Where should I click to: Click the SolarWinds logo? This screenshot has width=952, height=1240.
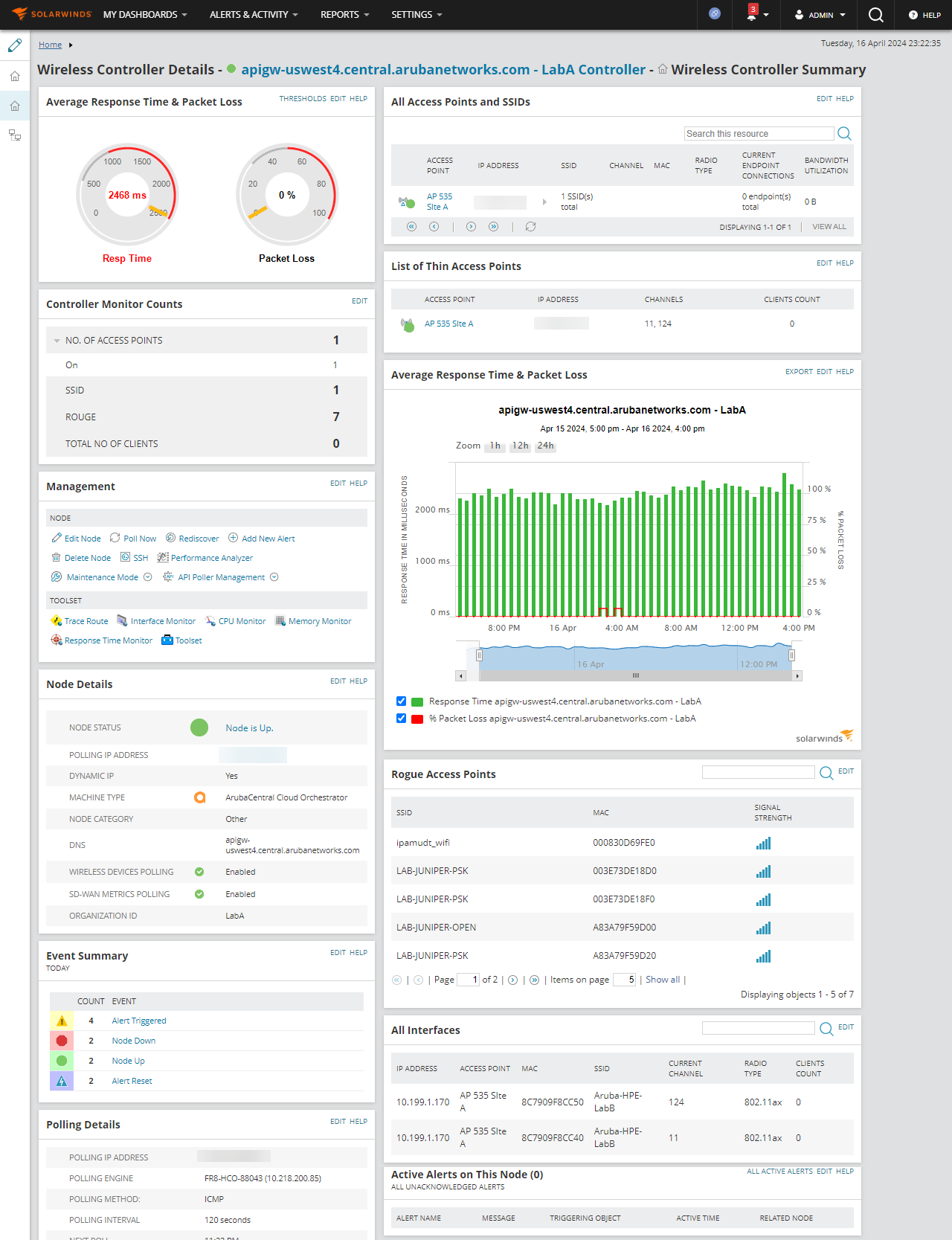click(51, 14)
